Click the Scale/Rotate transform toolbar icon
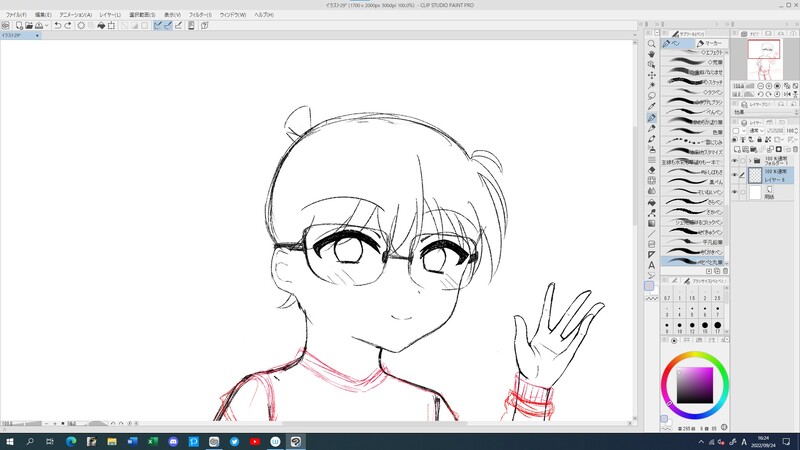800x450 pixels. 112,26
